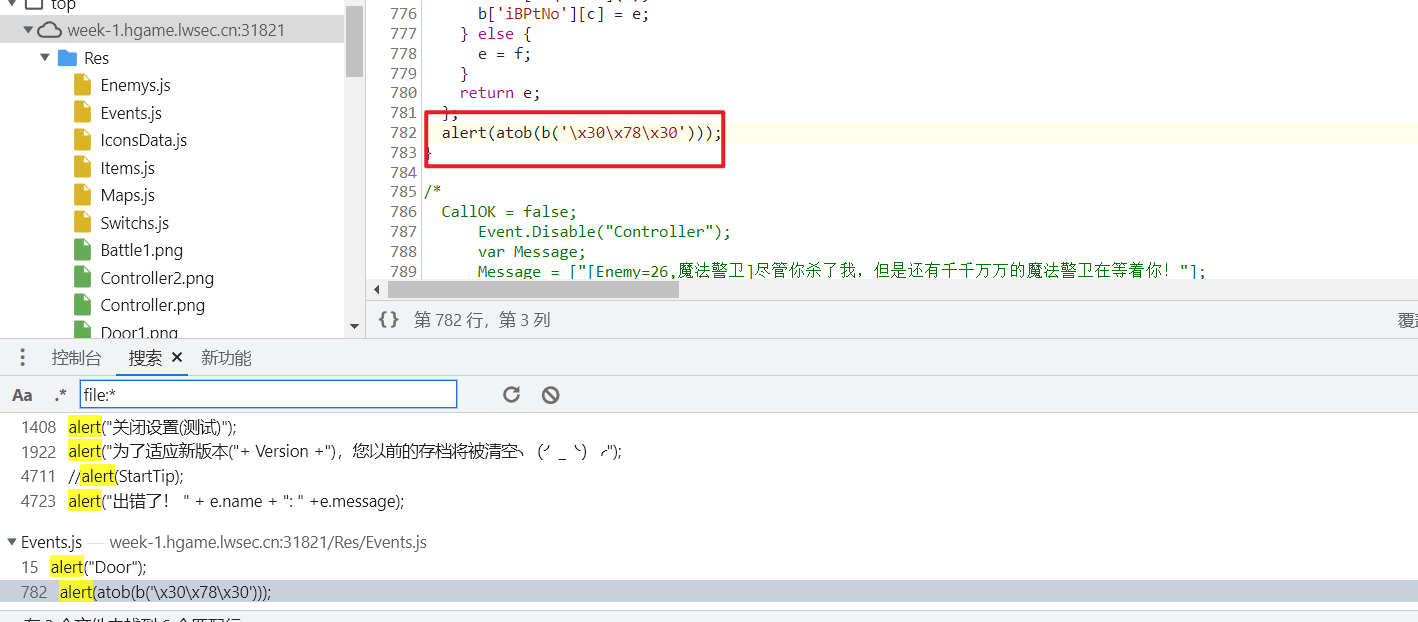Click the file tree vertical scrollbar
The height and width of the screenshot is (622, 1418).
[354, 40]
